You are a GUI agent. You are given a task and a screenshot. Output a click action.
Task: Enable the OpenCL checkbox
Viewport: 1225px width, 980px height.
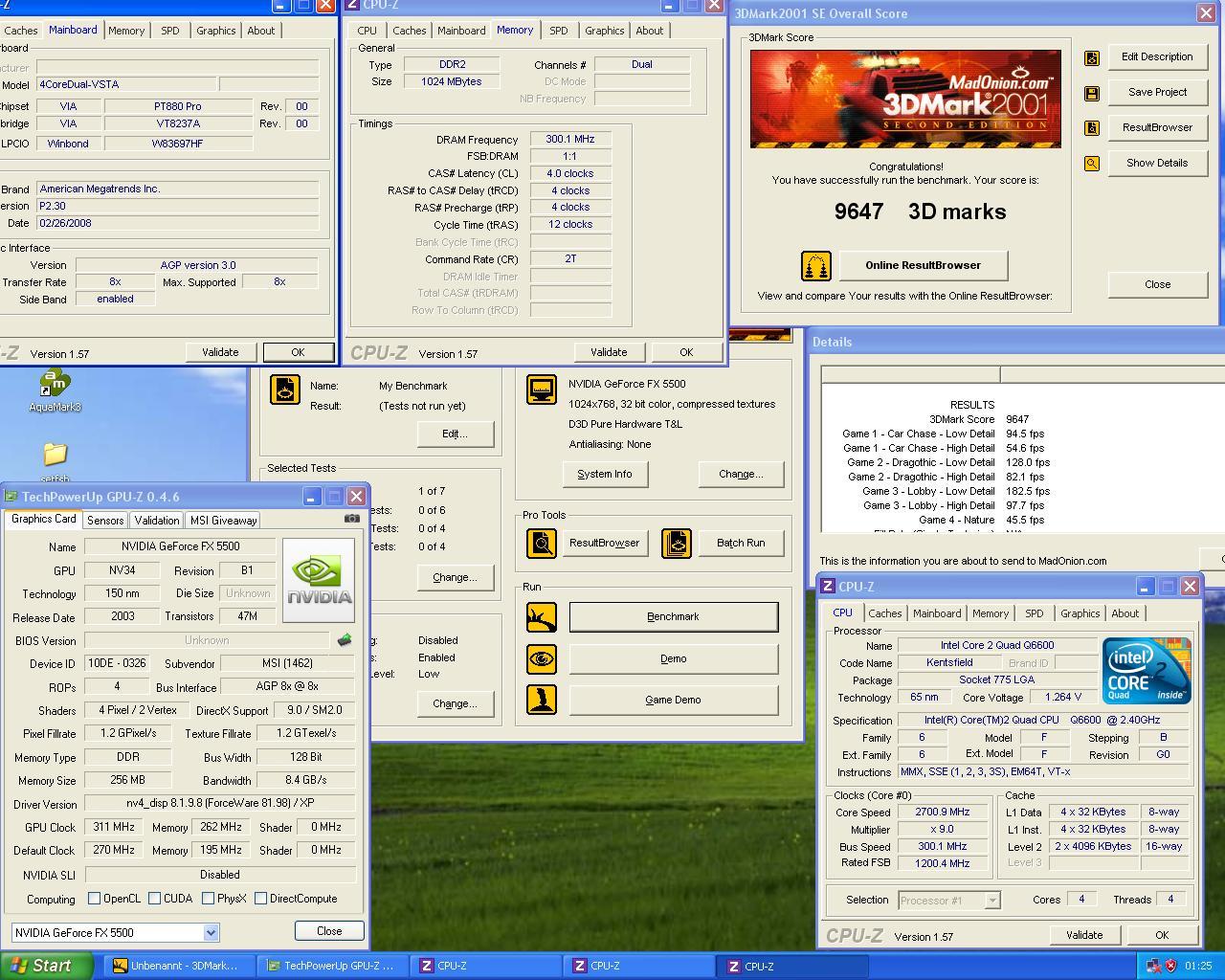94,899
